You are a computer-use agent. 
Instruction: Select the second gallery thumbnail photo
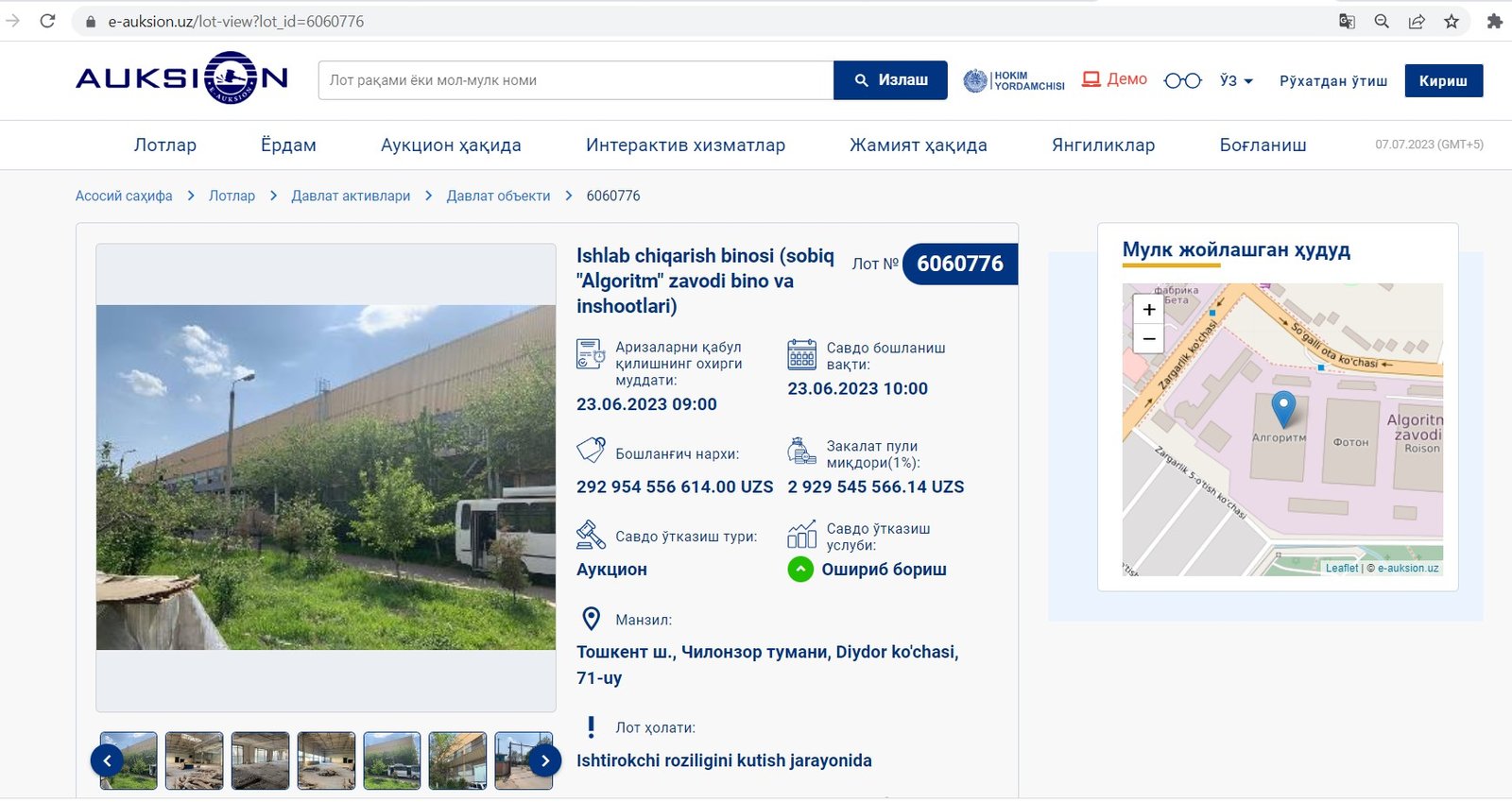195,760
